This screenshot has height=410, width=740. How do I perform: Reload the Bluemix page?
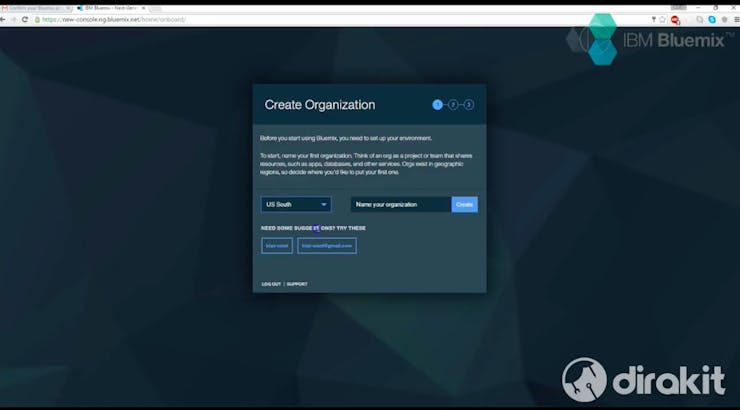point(25,19)
